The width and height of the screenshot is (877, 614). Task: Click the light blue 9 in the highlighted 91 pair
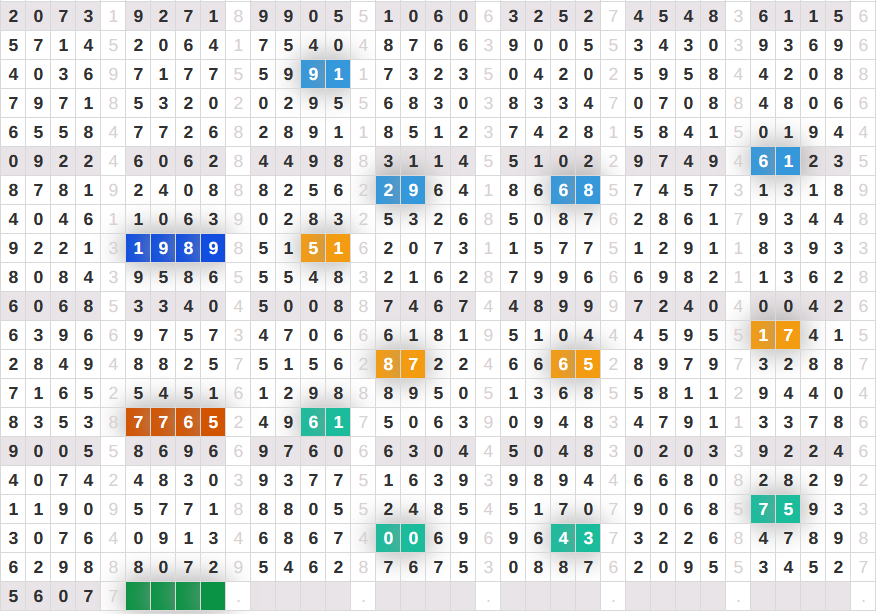314,74
